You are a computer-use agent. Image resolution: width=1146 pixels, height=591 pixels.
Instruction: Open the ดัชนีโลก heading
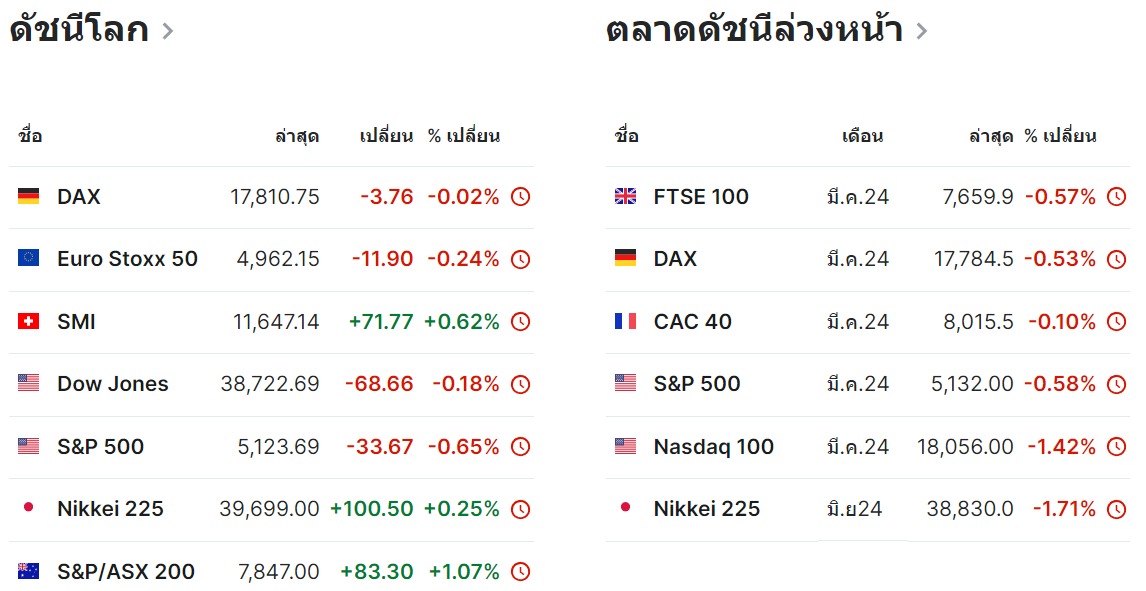(x=79, y=30)
